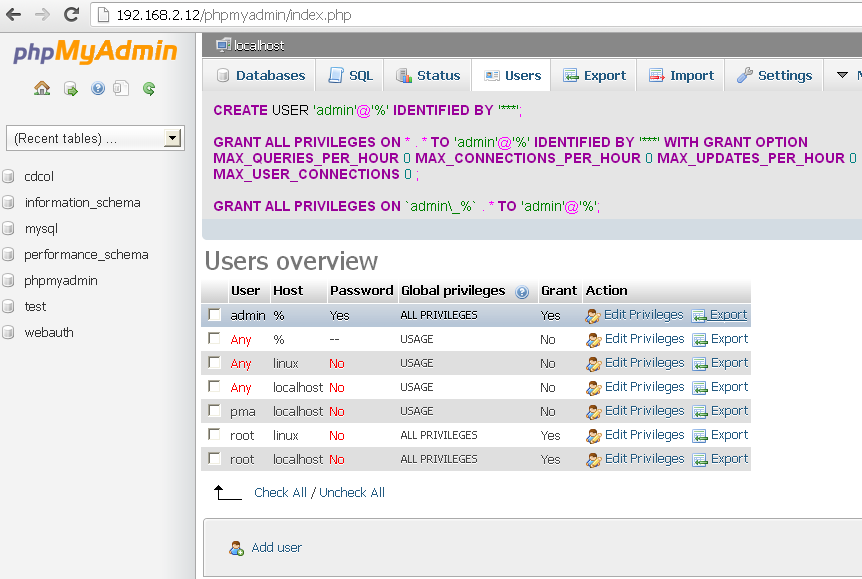The width and height of the screenshot is (862, 579).
Task: Click Edit Privileges for the admin user
Action: 643,315
